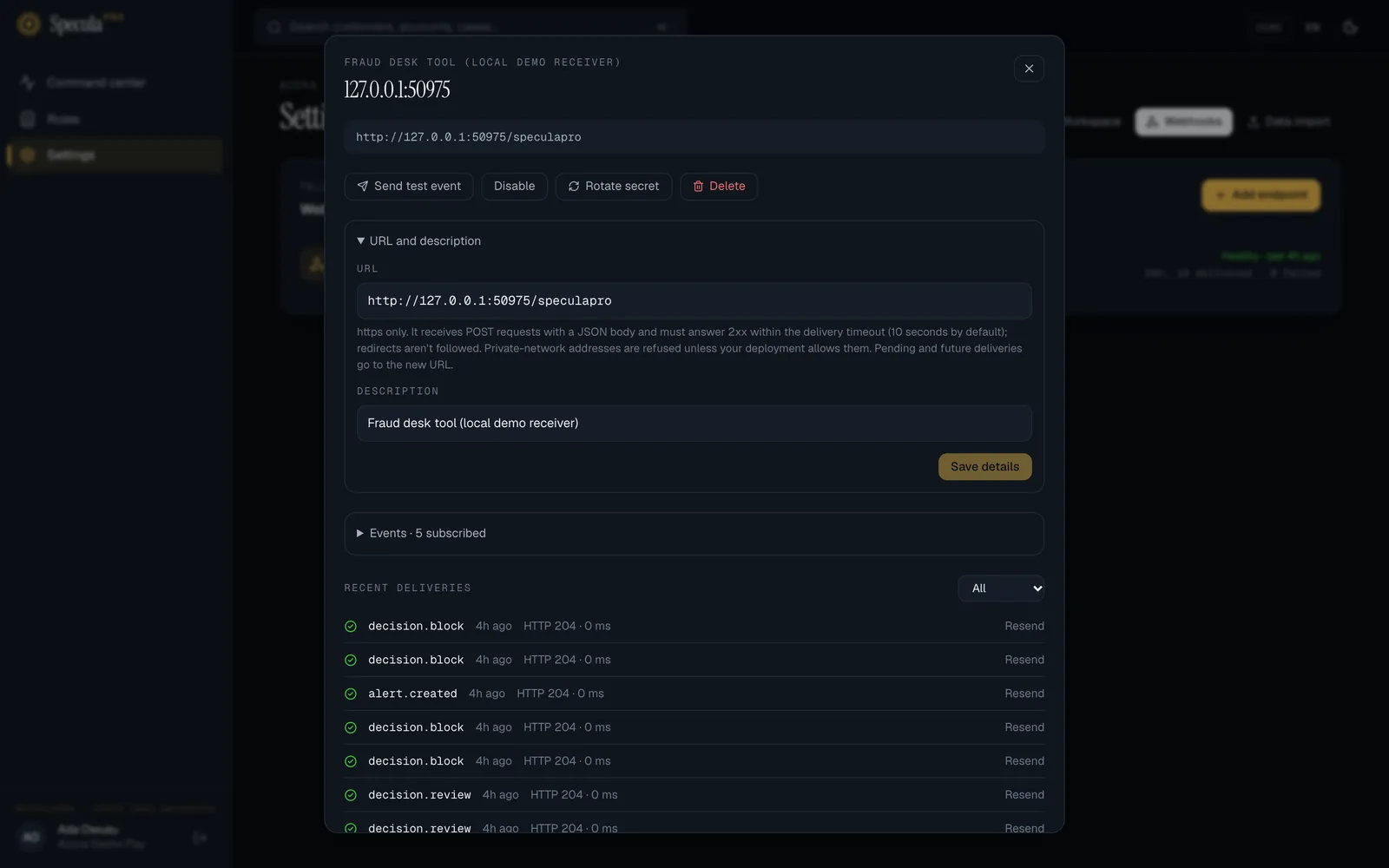This screenshot has width=1389, height=868.
Task: Click the Add endpoint button behind the dialog
Action: click(x=1261, y=195)
